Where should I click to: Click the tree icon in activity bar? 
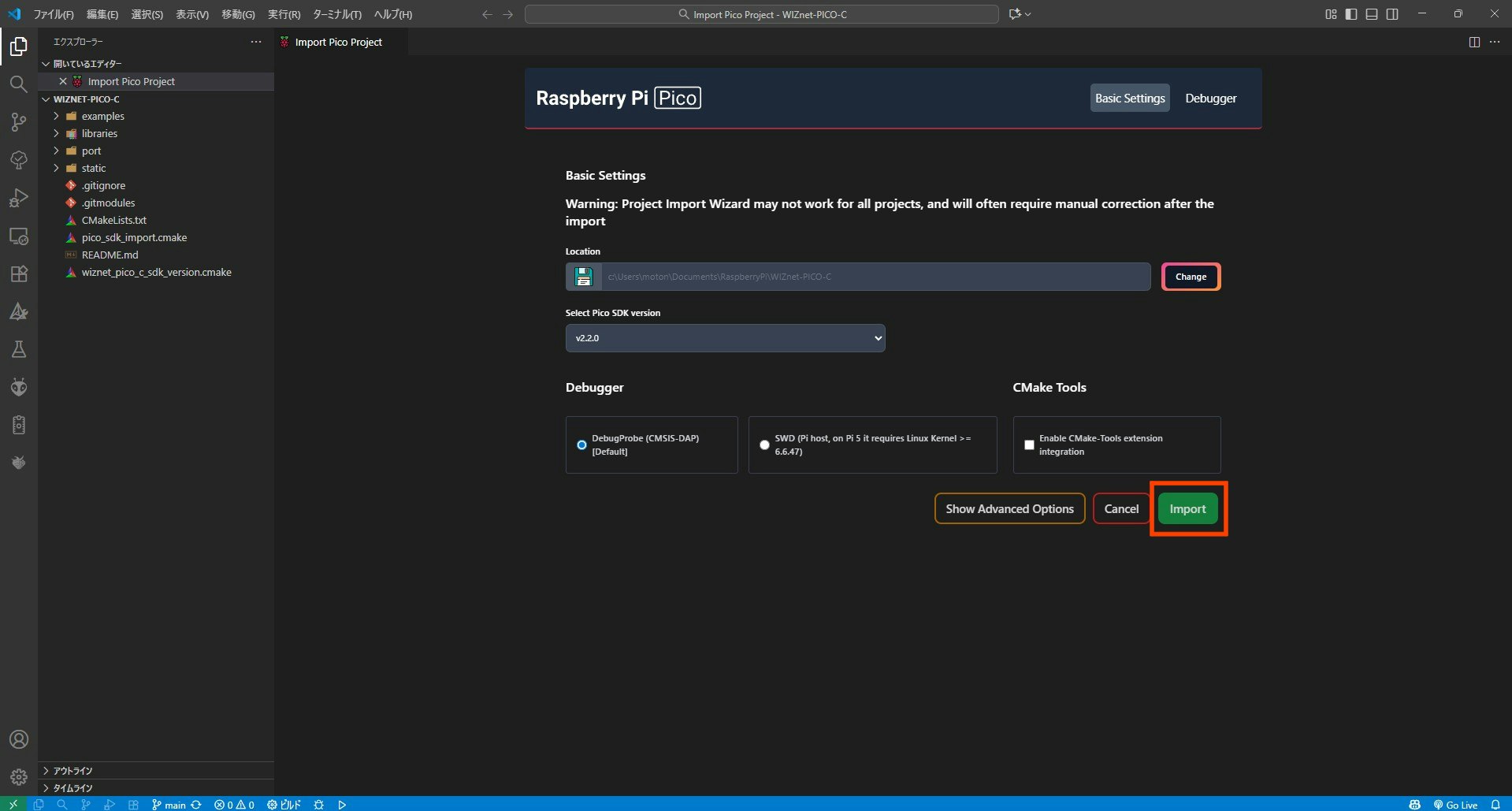(19, 160)
